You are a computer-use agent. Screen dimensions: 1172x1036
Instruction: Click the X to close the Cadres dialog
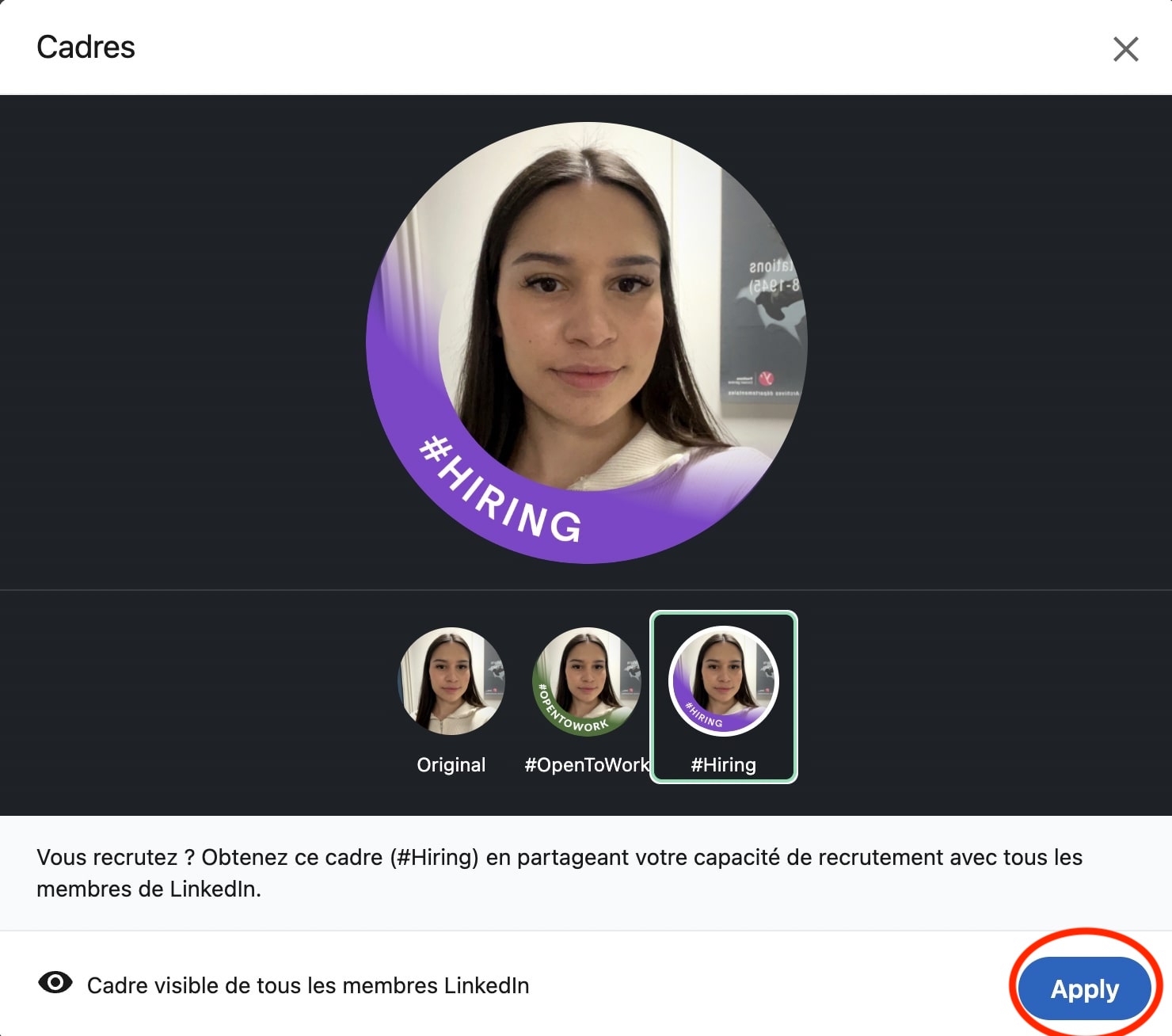(1126, 49)
